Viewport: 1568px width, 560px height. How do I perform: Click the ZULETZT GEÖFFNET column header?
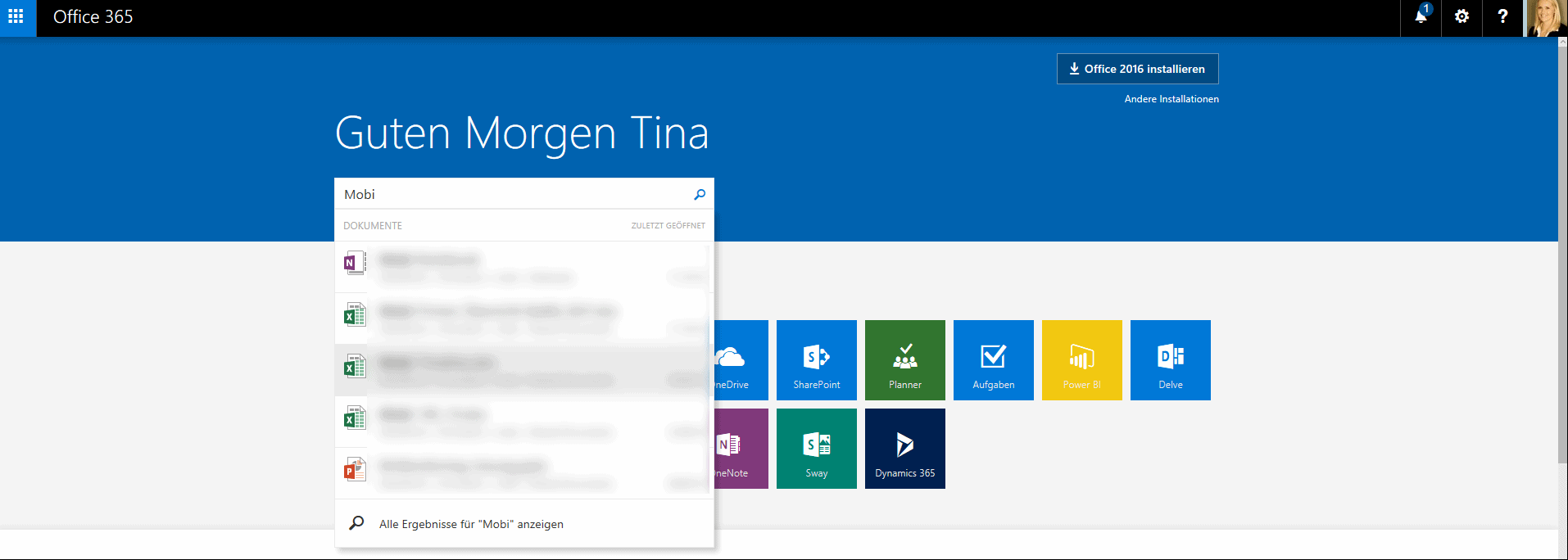pos(668,226)
